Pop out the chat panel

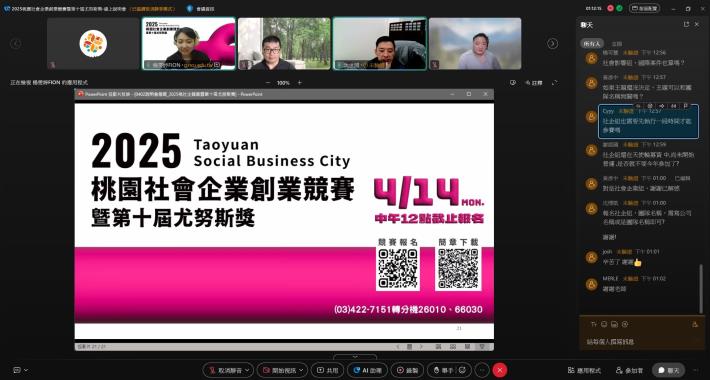tap(686, 24)
